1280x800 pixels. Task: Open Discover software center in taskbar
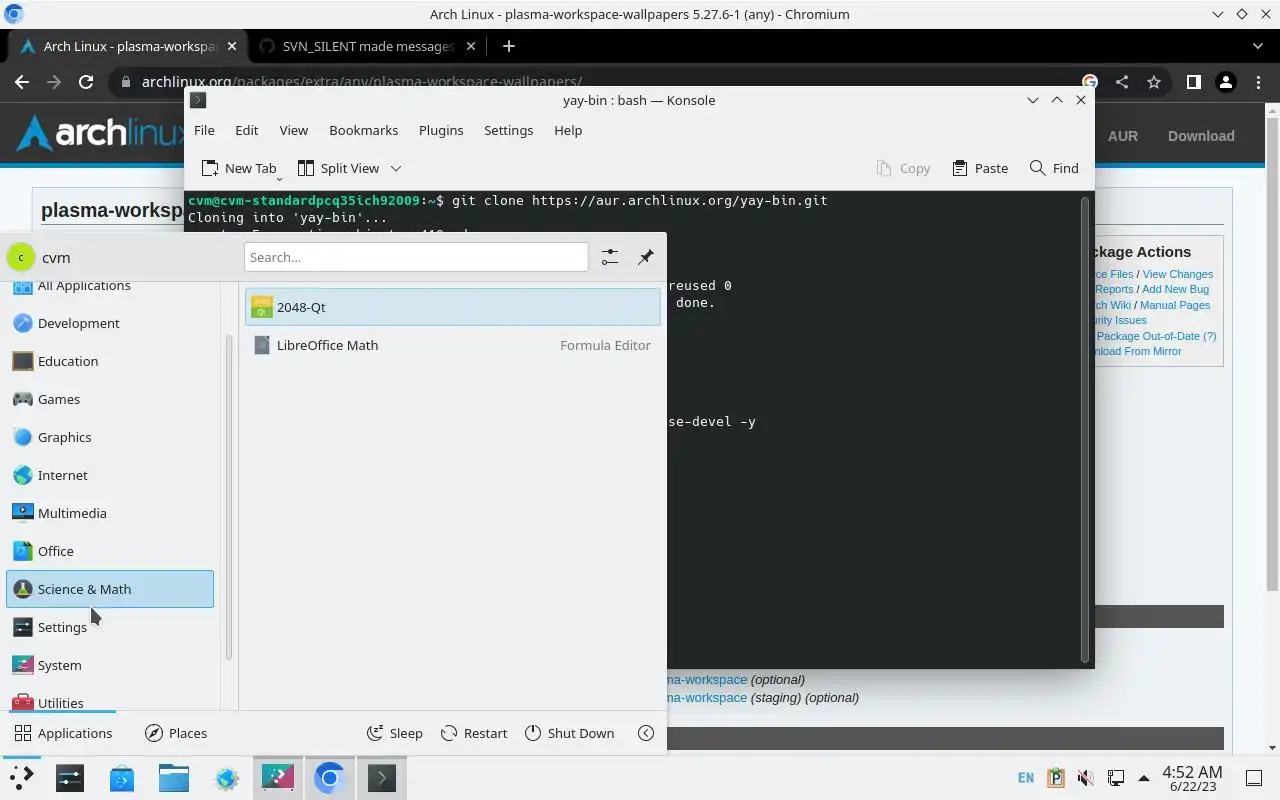point(122,778)
